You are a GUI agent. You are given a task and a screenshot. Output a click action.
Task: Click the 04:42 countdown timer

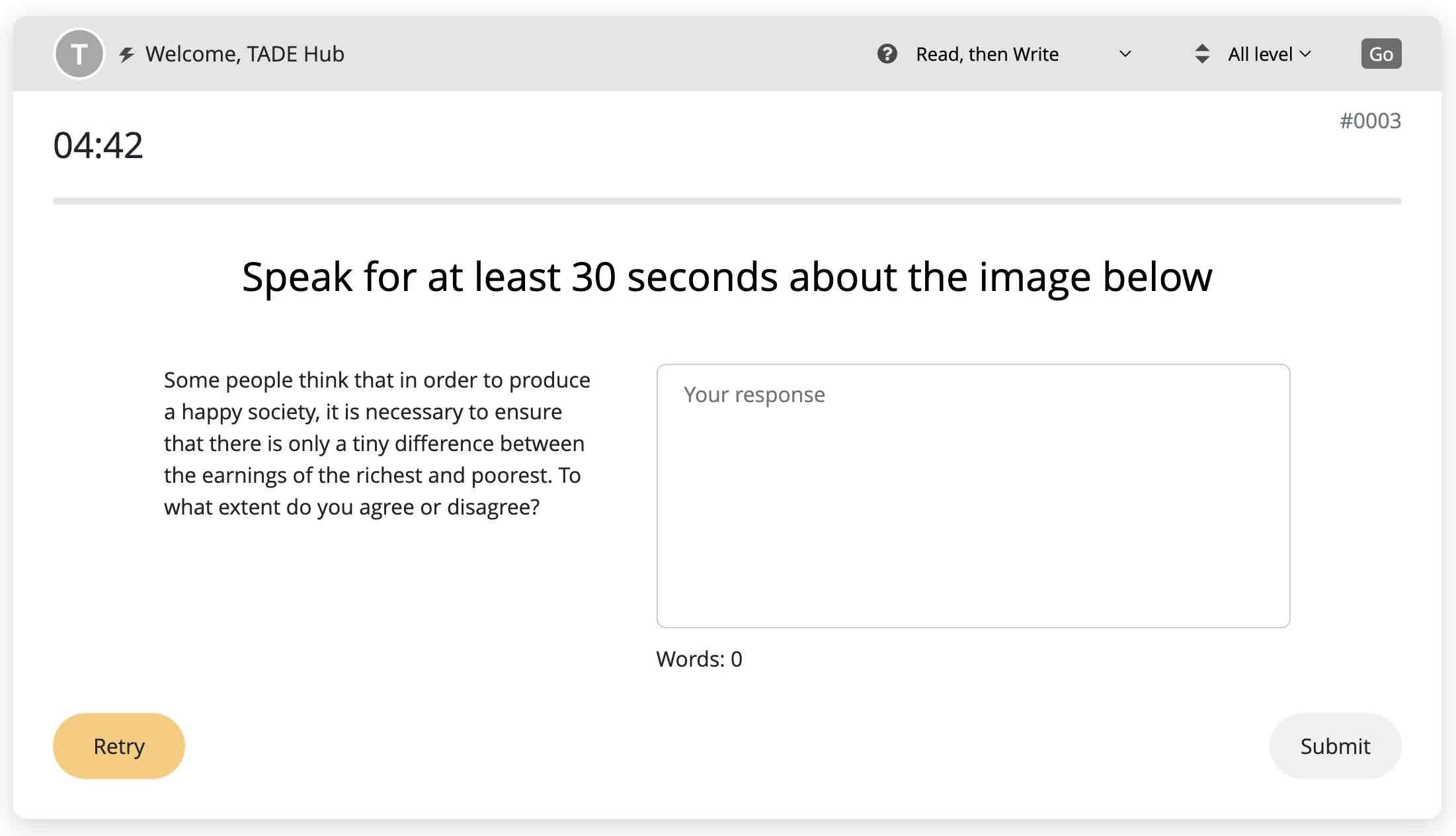(98, 145)
